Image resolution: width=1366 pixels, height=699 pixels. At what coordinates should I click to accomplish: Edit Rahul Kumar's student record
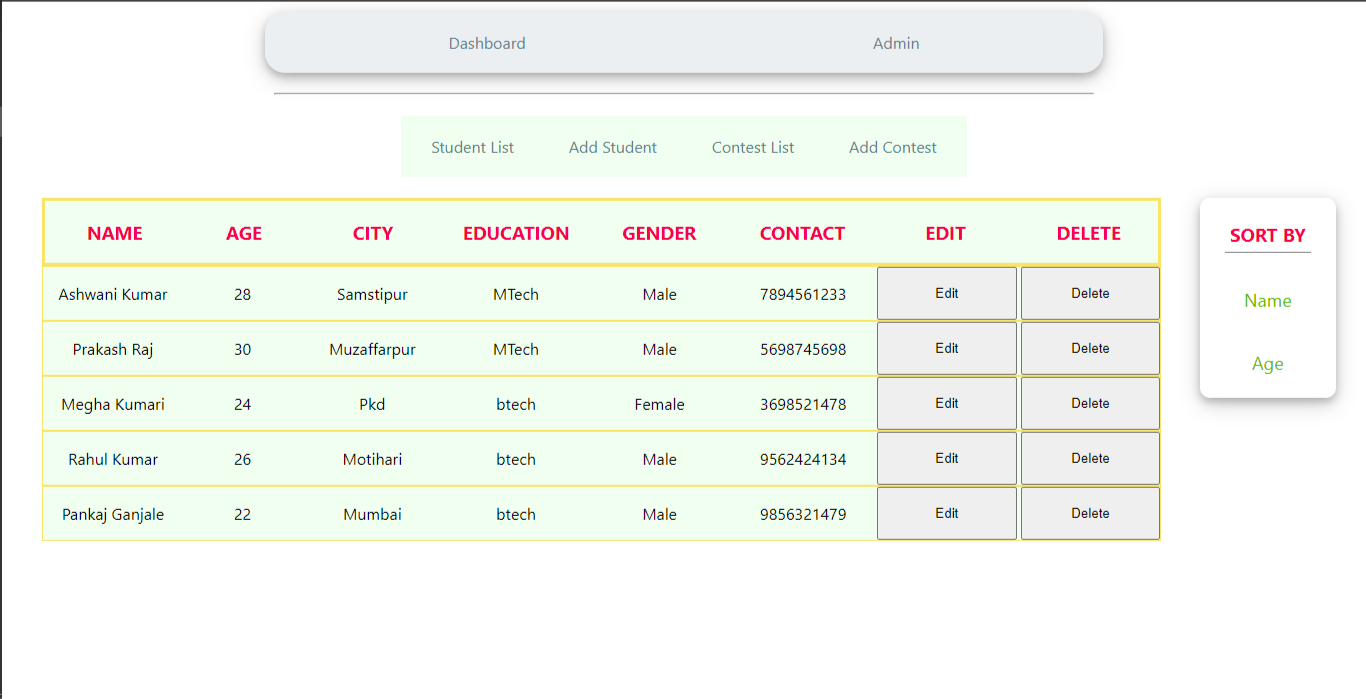(x=946, y=457)
